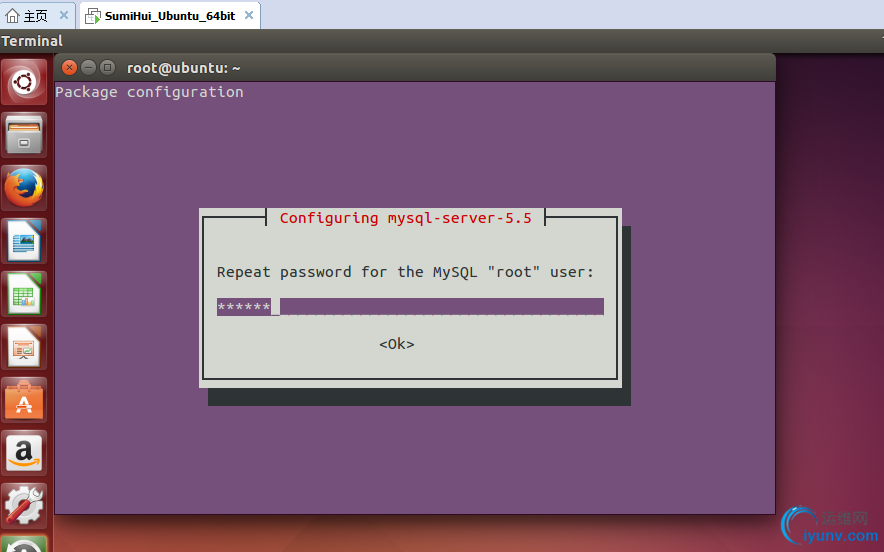Maximize the root@ubuntu terminal window
The width and height of the screenshot is (884, 552).
pyautogui.click(x=107, y=68)
